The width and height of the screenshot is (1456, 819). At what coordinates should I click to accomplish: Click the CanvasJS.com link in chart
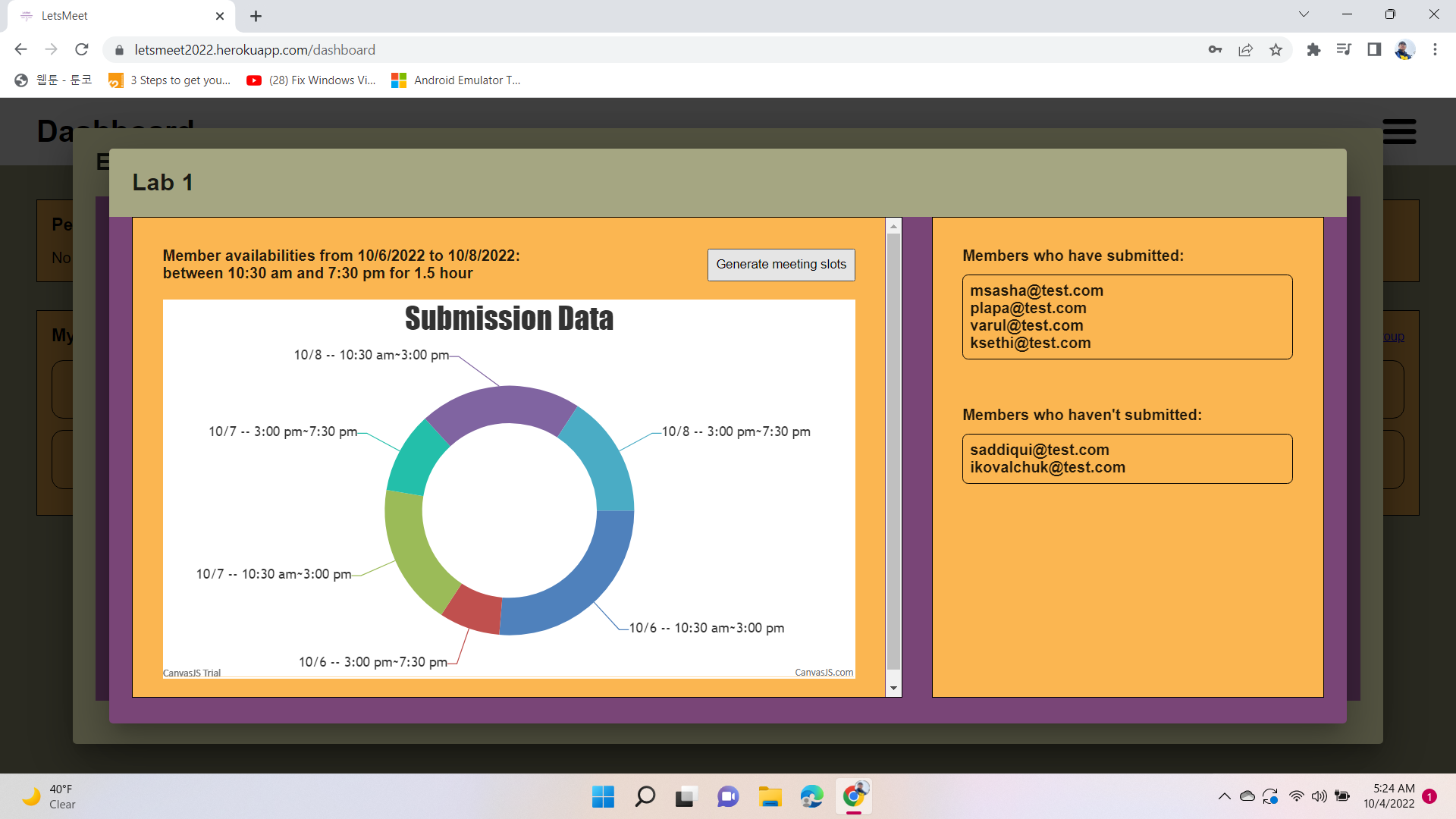click(824, 673)
